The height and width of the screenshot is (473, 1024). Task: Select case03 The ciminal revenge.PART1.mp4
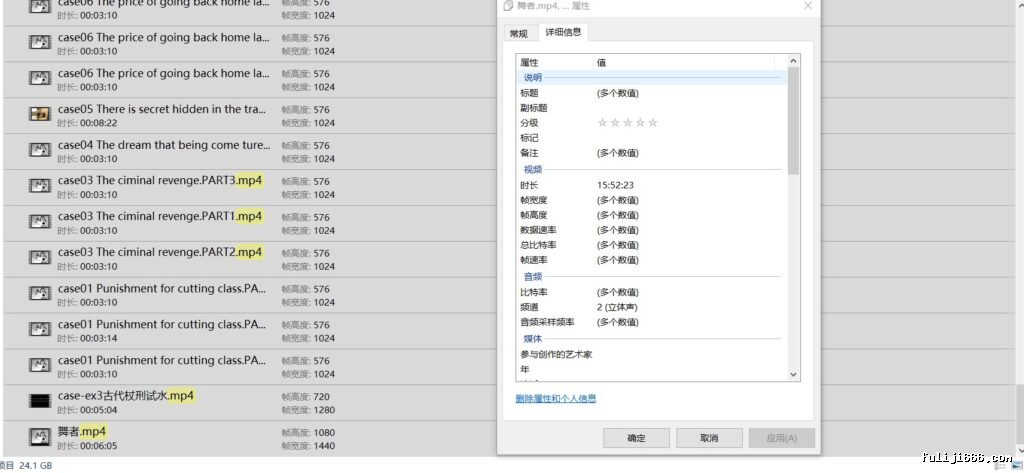click(160, 216)
